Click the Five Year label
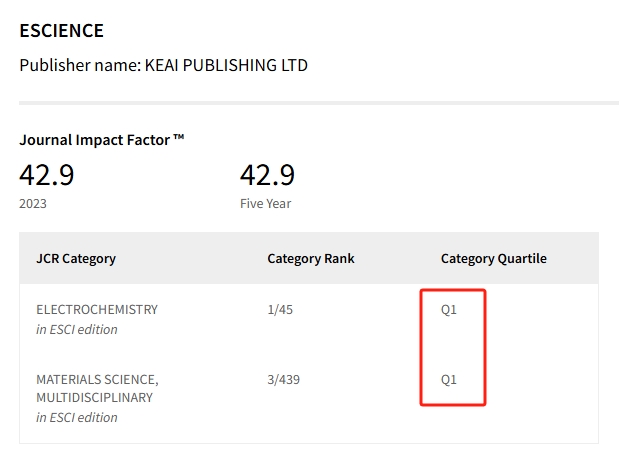621x453 pixels. [265, 204]
